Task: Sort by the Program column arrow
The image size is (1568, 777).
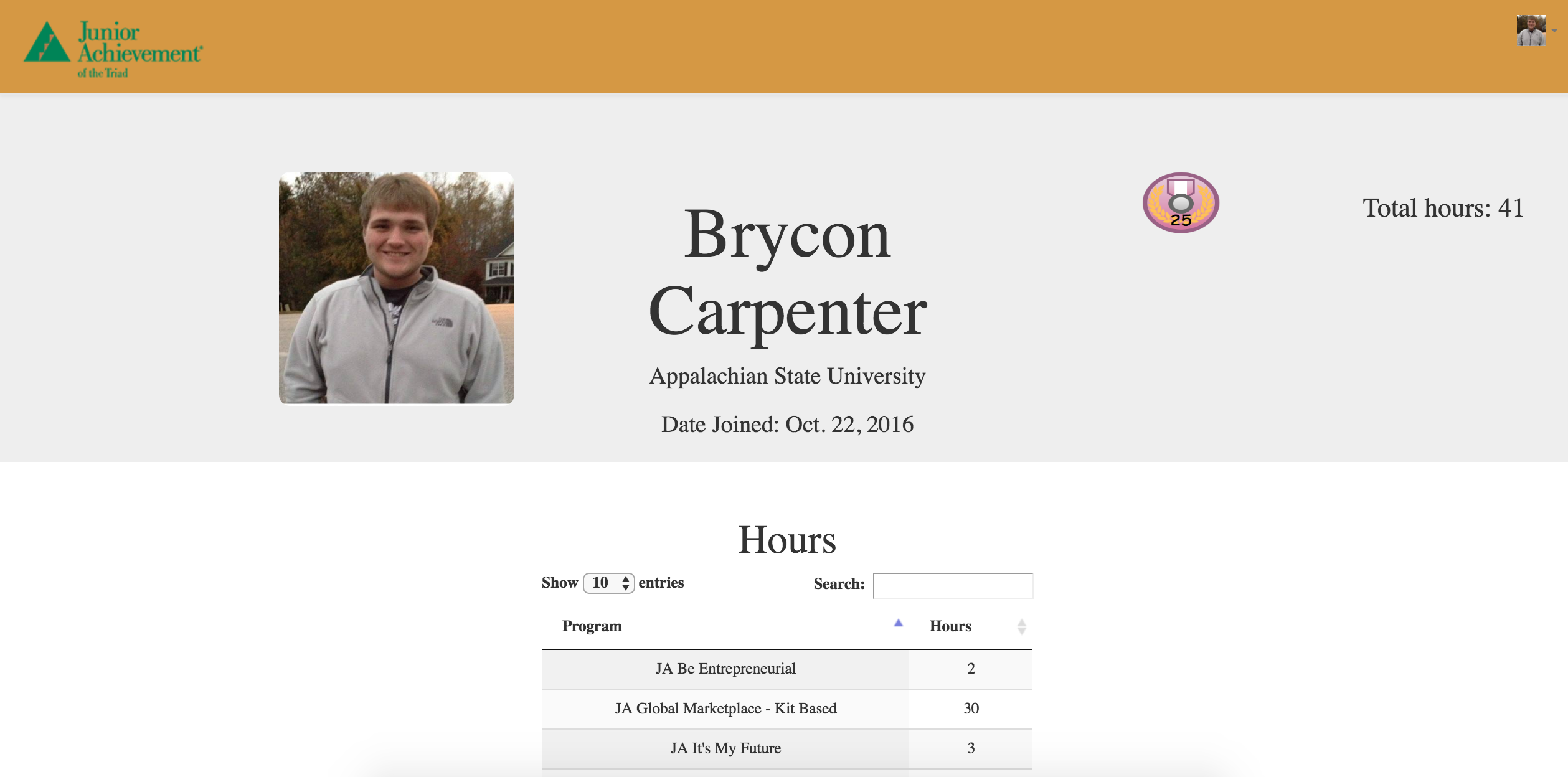Action: (x=898, y=623)
